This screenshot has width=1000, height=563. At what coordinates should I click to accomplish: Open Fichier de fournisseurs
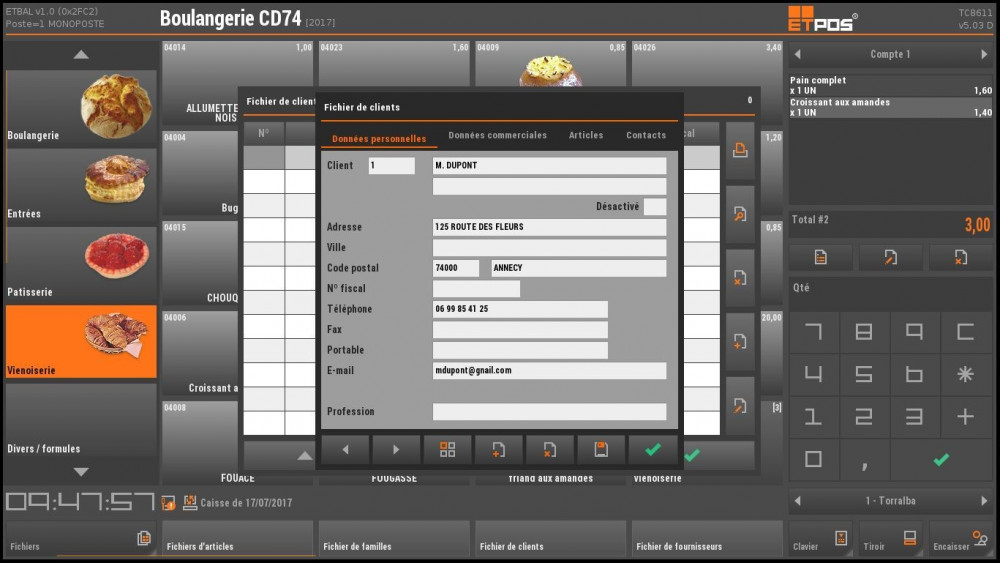(707, 539)
